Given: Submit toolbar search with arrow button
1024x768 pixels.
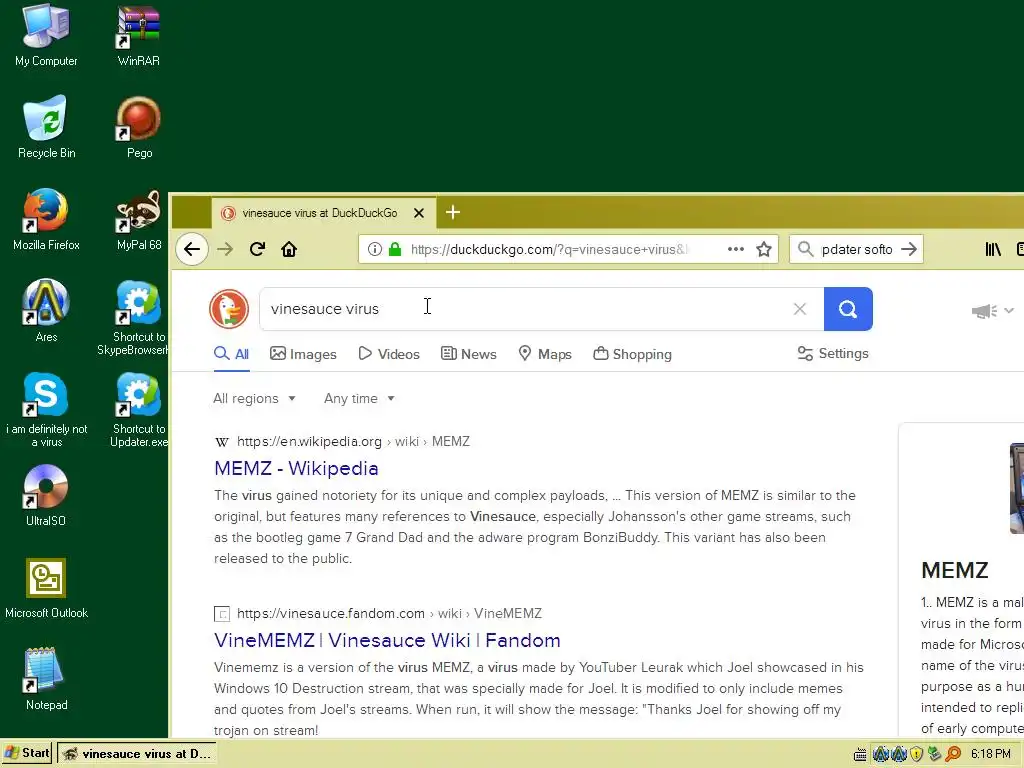Looking at the screenshot, I should pos(909,249).
